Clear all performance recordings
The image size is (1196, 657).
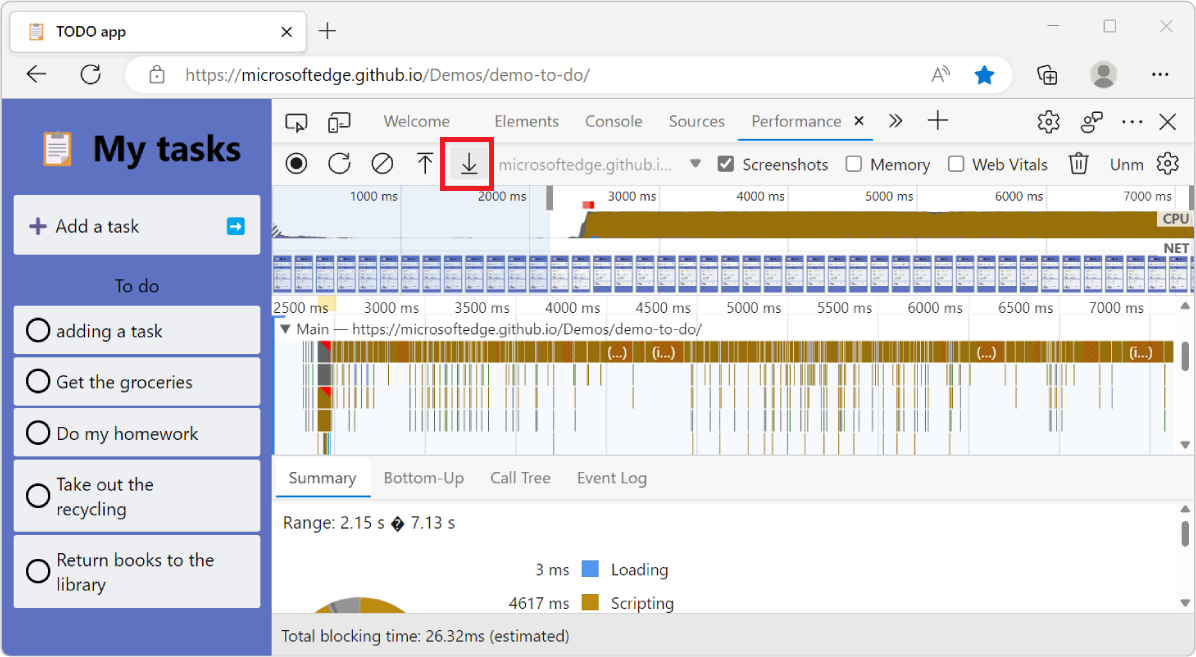[x=381, y=163]
